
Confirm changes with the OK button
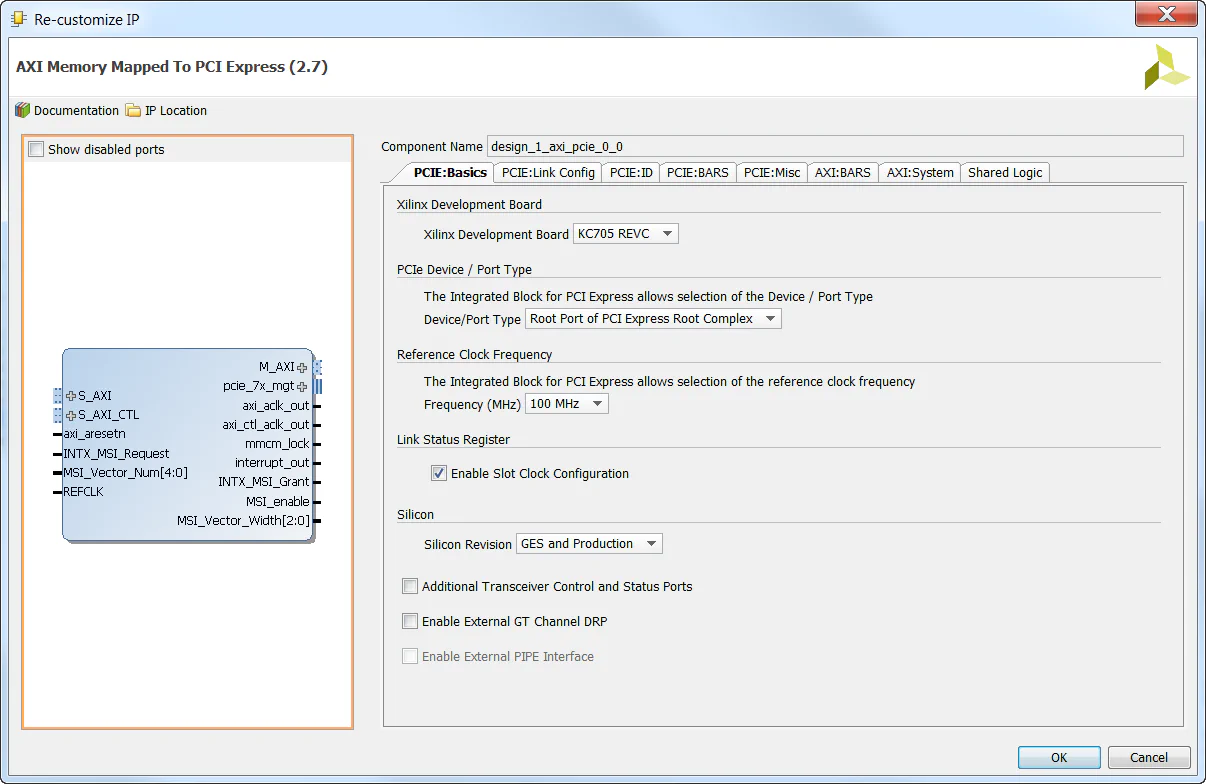pos(1058,757)
